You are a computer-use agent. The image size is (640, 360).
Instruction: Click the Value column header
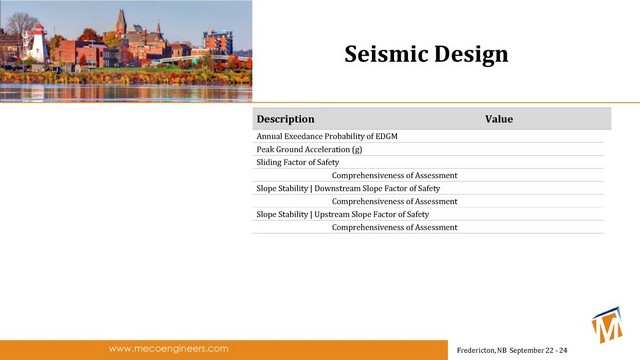[x=499, y=119]
